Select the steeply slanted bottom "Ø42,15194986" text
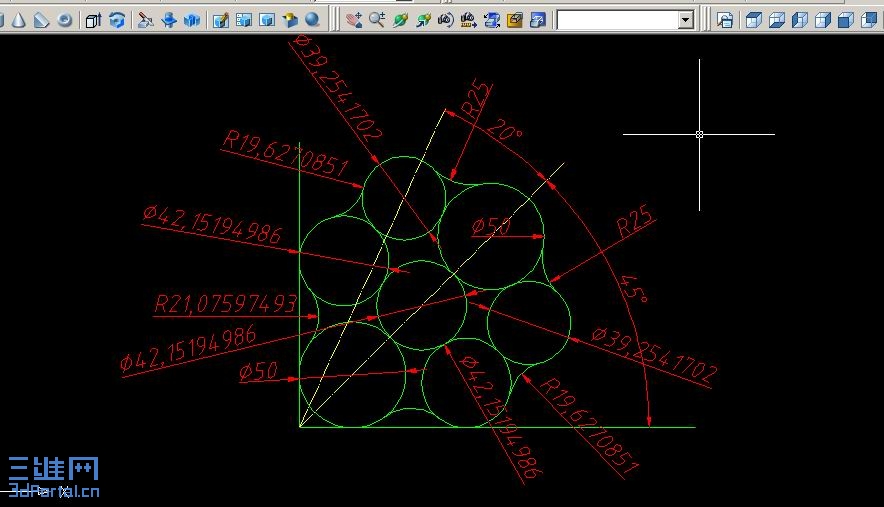The image size is (884, 507). [x=502, y=417]
